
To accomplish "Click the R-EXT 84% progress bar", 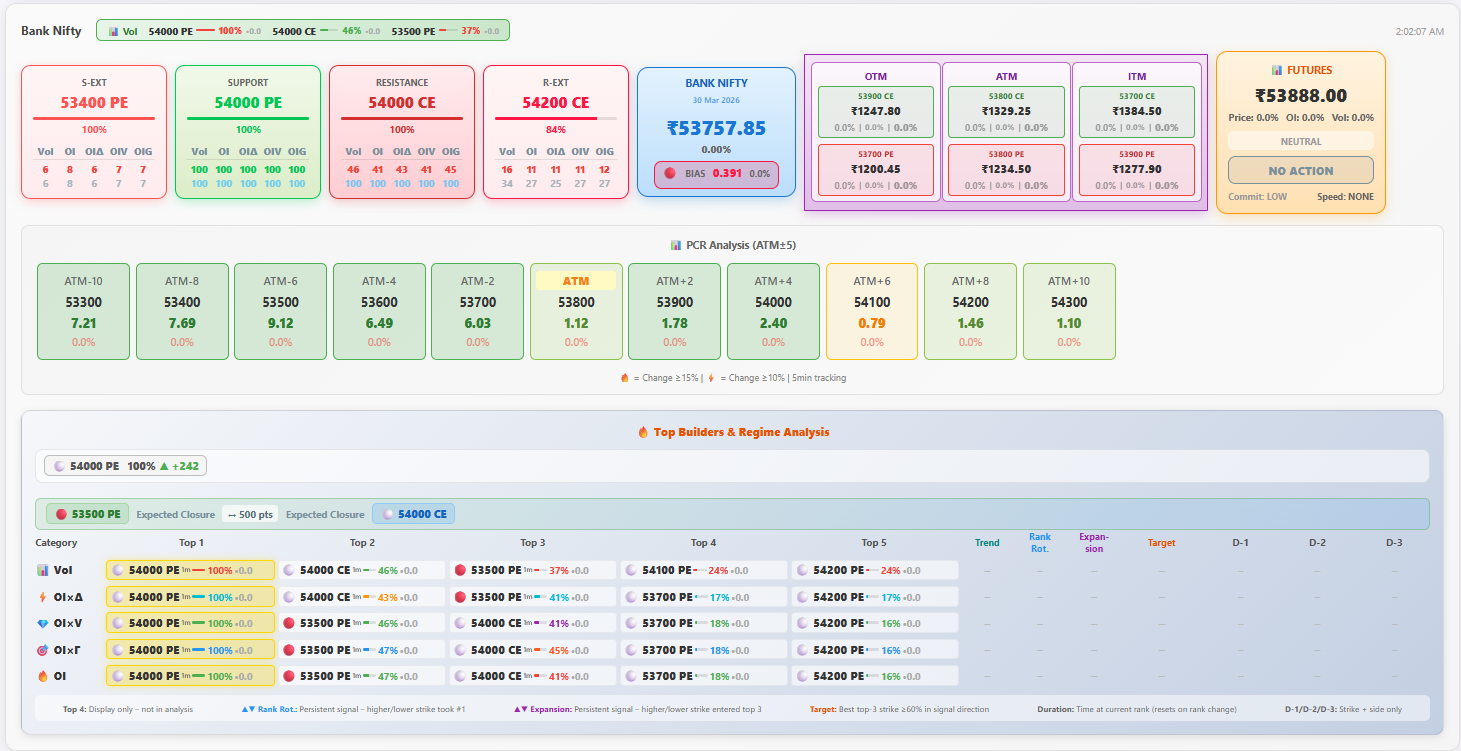I will pyautogui.click(x=556, y=118).
